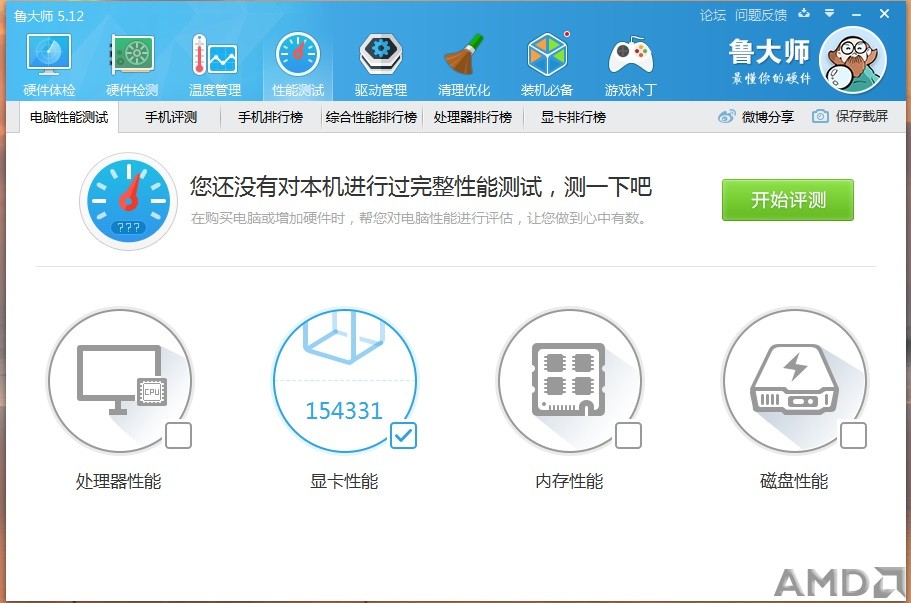This screenshot has width=911, height=603.
Task: Click the 显卡性能 circle showing 154331
Action: [345, 381]
